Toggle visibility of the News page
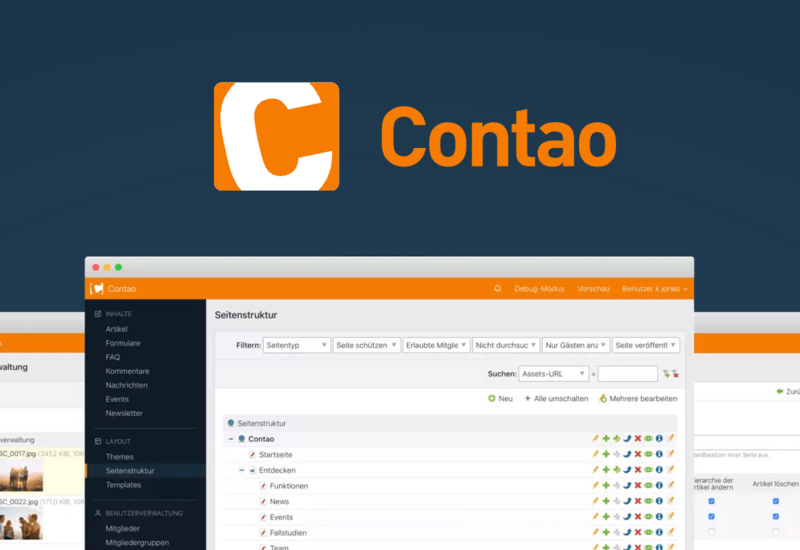This screenshot has height=550, width=800. point(648,501)
